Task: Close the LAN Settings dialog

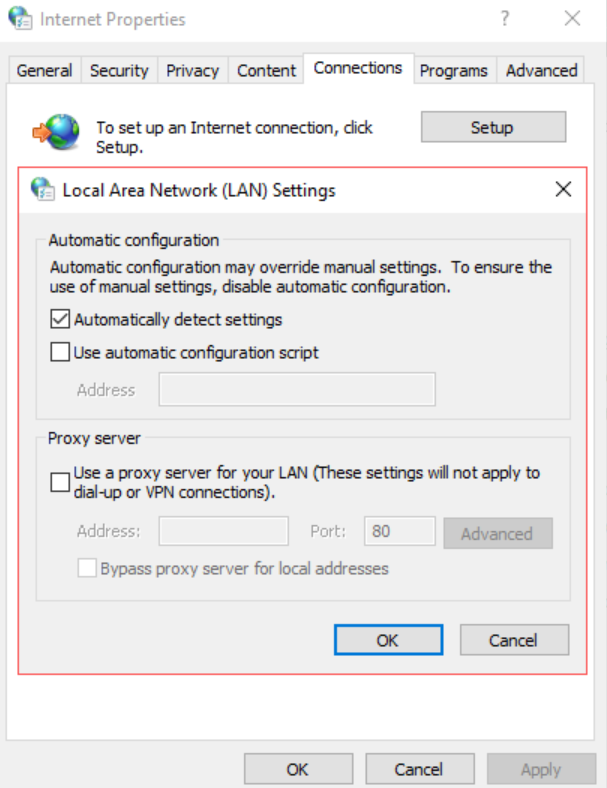Action: coord(563,189)
